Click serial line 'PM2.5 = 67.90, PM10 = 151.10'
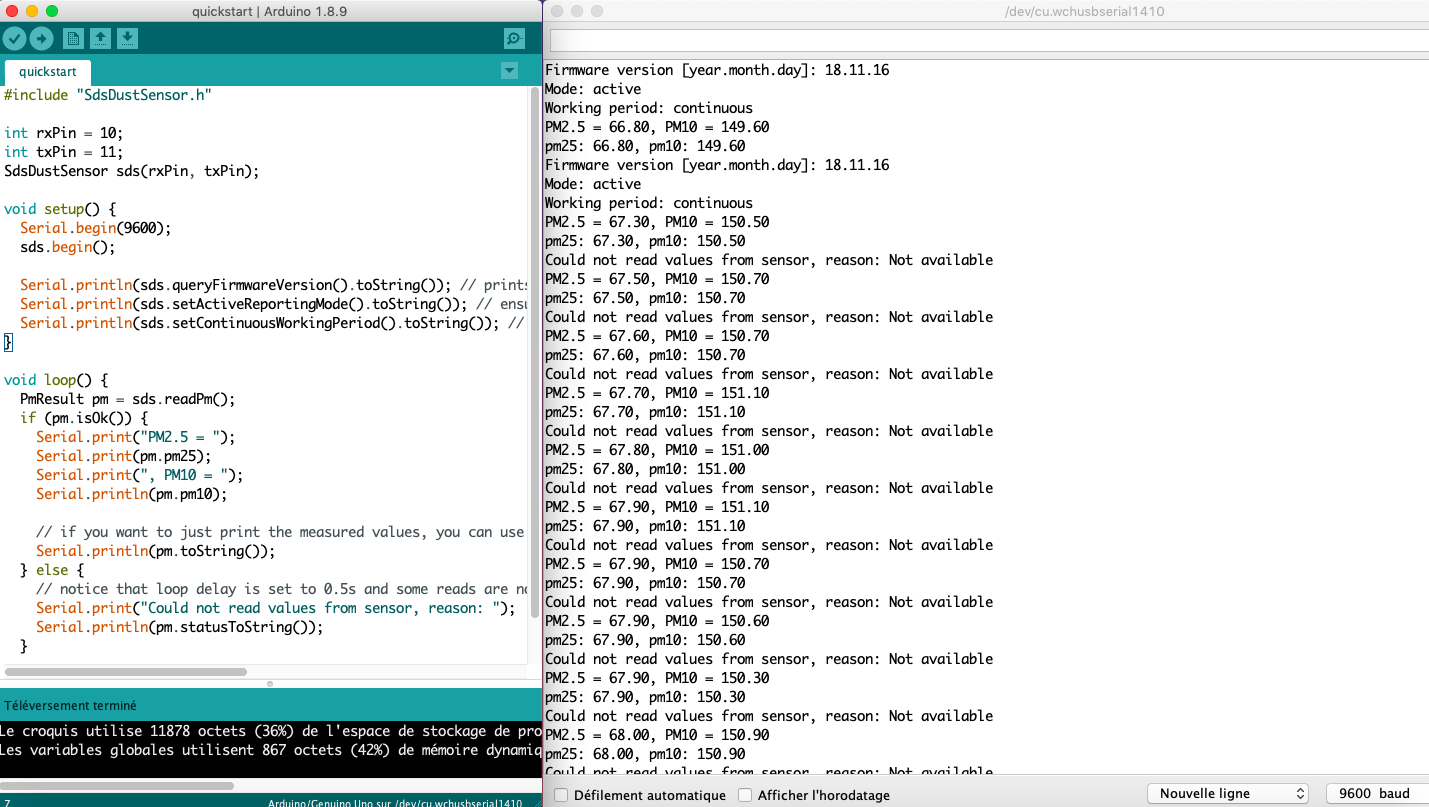 click(657, 507)
